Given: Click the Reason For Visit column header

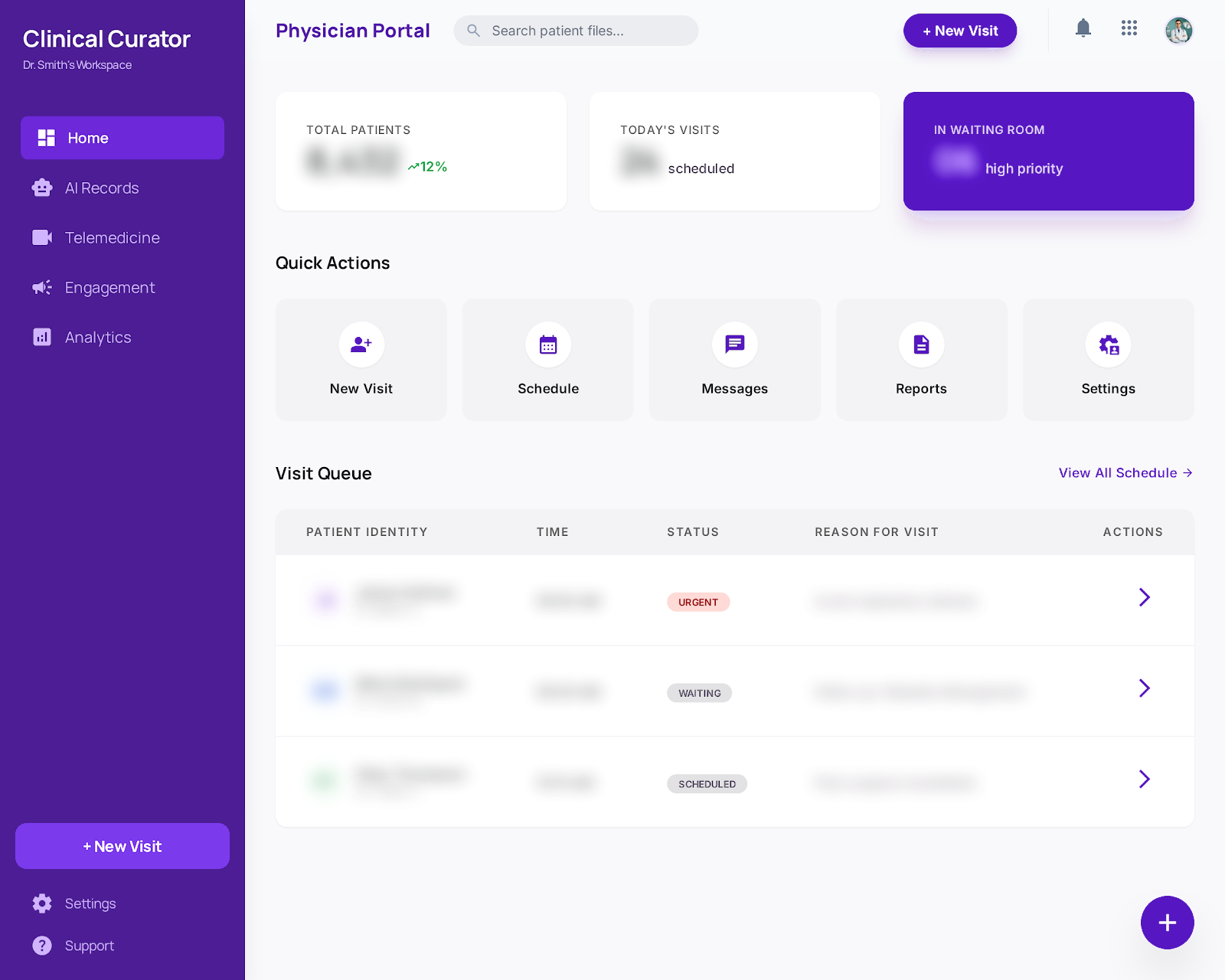Looking at the screenshot, I should click(877, 532).
